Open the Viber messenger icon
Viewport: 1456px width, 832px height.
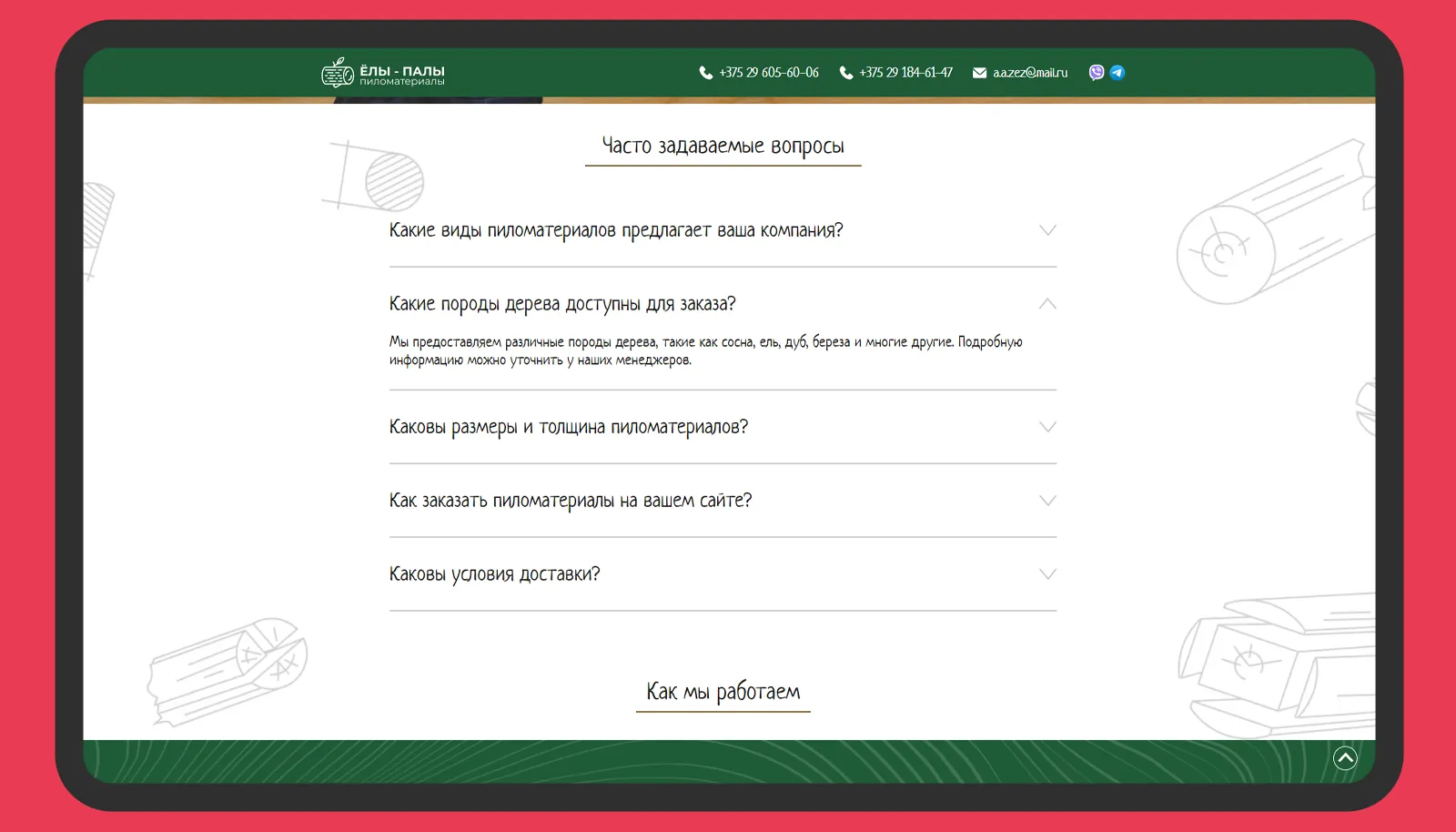1097,73
